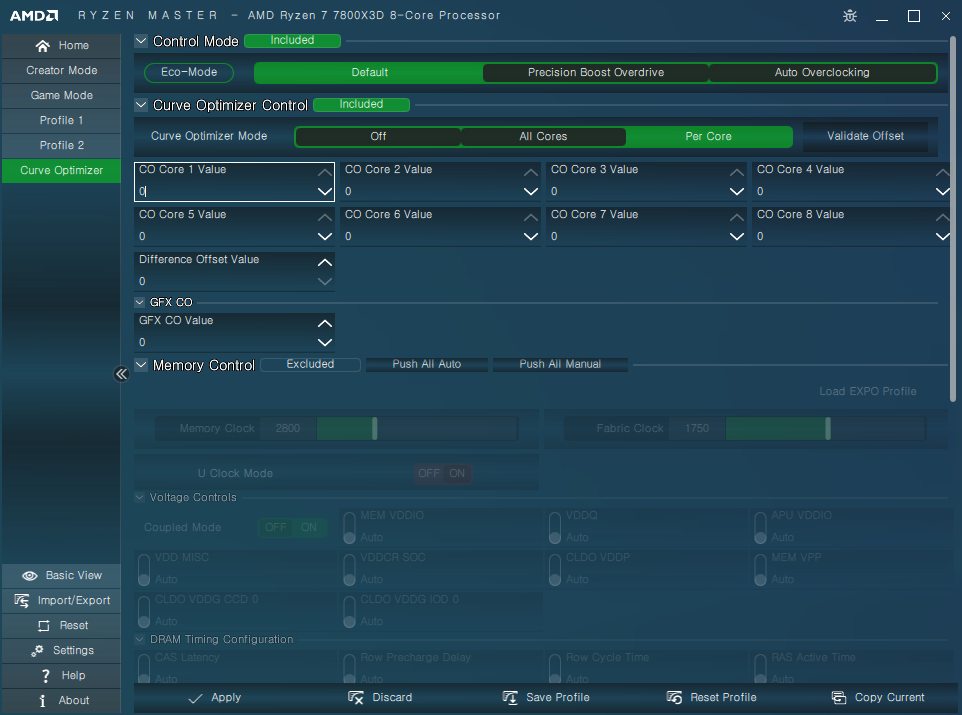
Task: Open Creator Mode tab
Action: (x=61, y=71)
